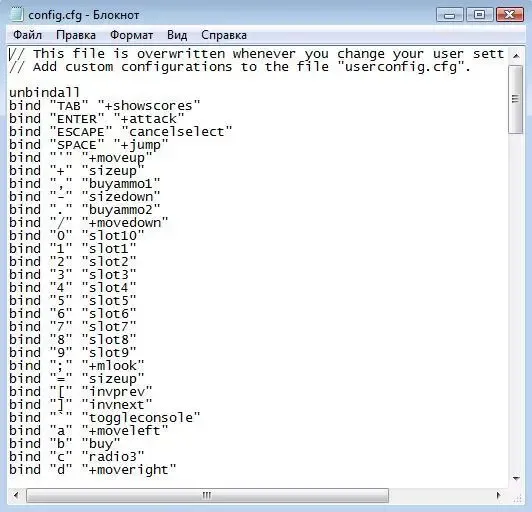
Task: Click the text "slot10"
Action: click(113, 235)
